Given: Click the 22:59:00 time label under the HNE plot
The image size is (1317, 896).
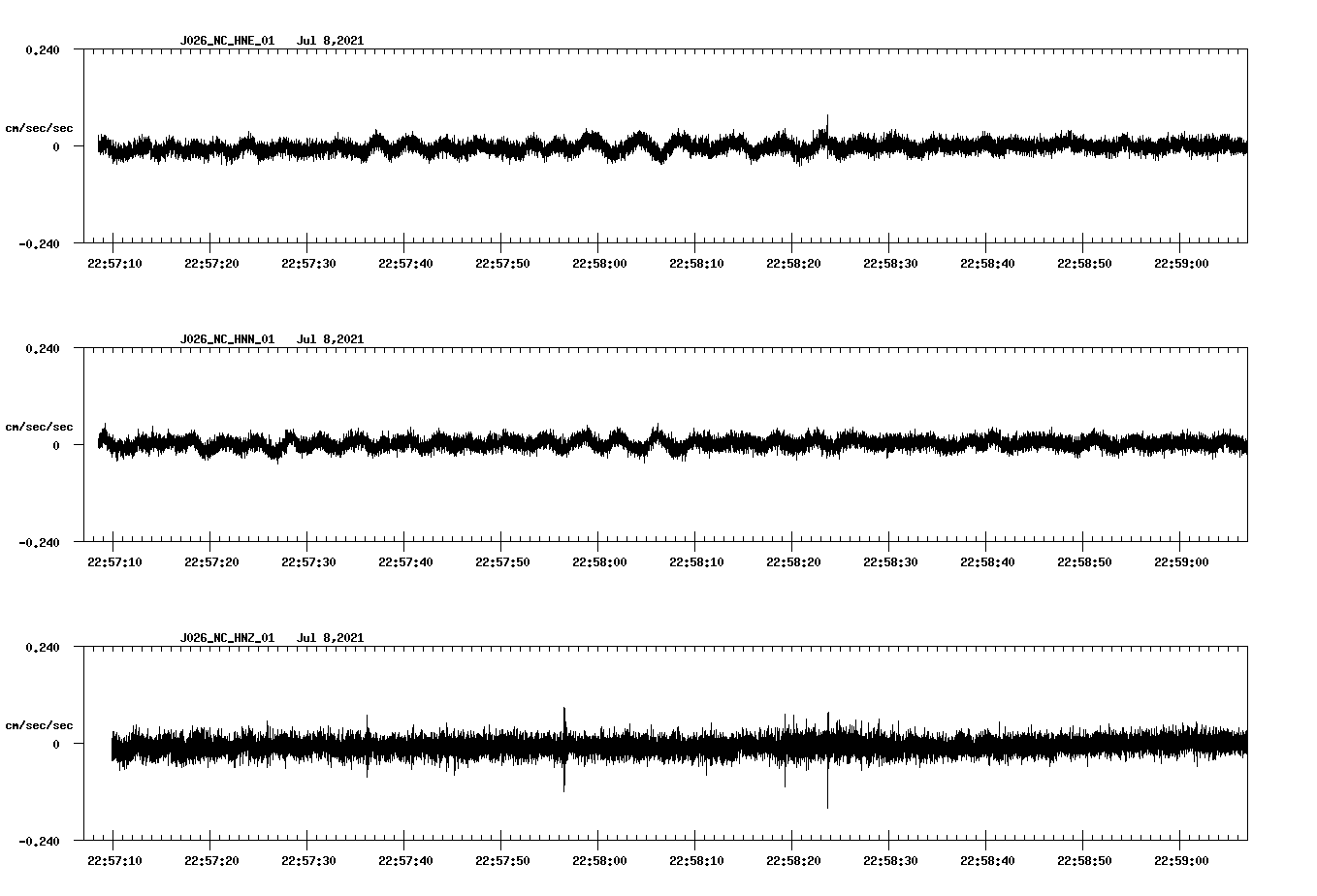Looking at the screenshot, I should [x=1181, y=263].
